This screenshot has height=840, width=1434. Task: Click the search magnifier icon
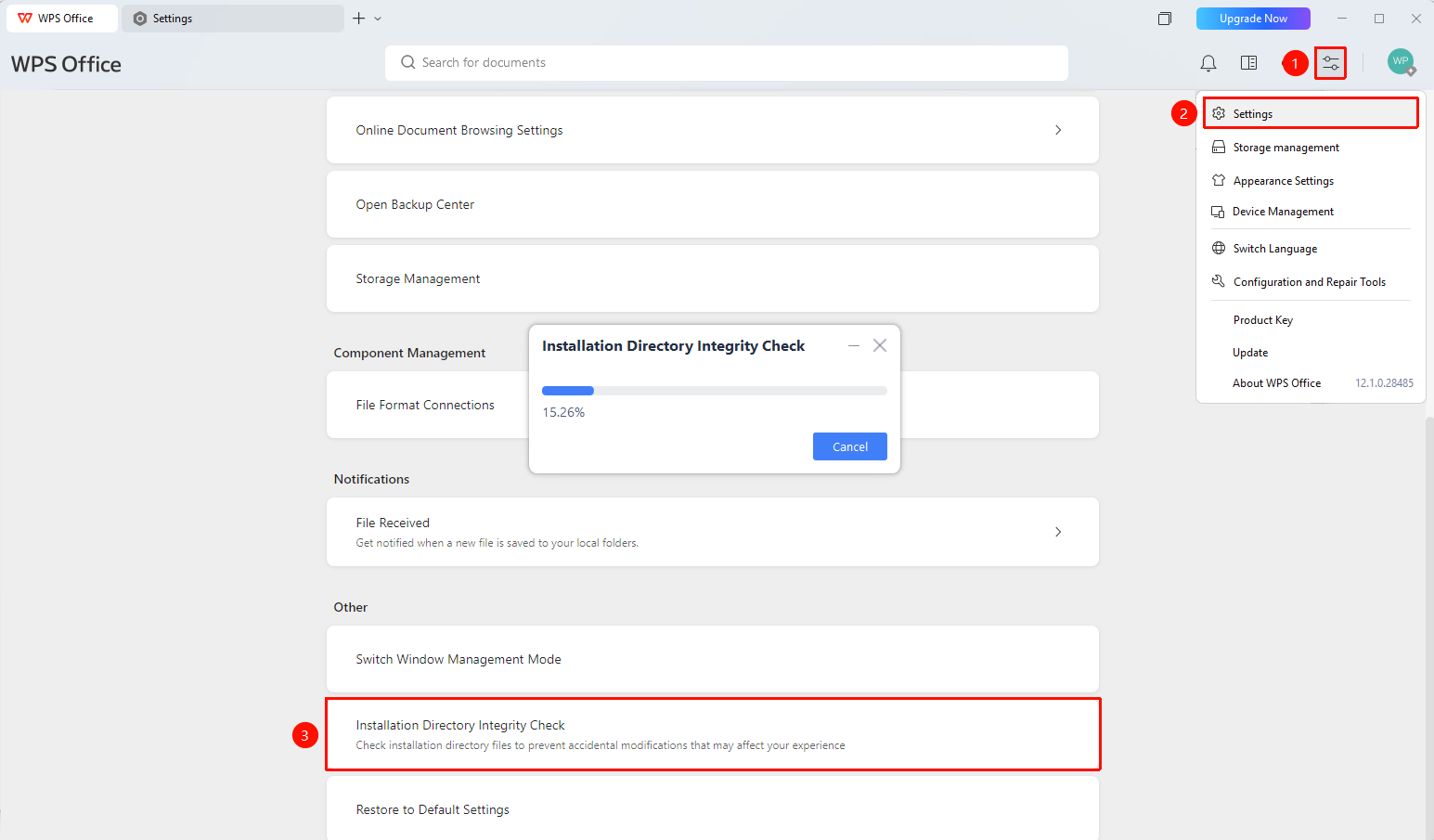click(407, 62)
